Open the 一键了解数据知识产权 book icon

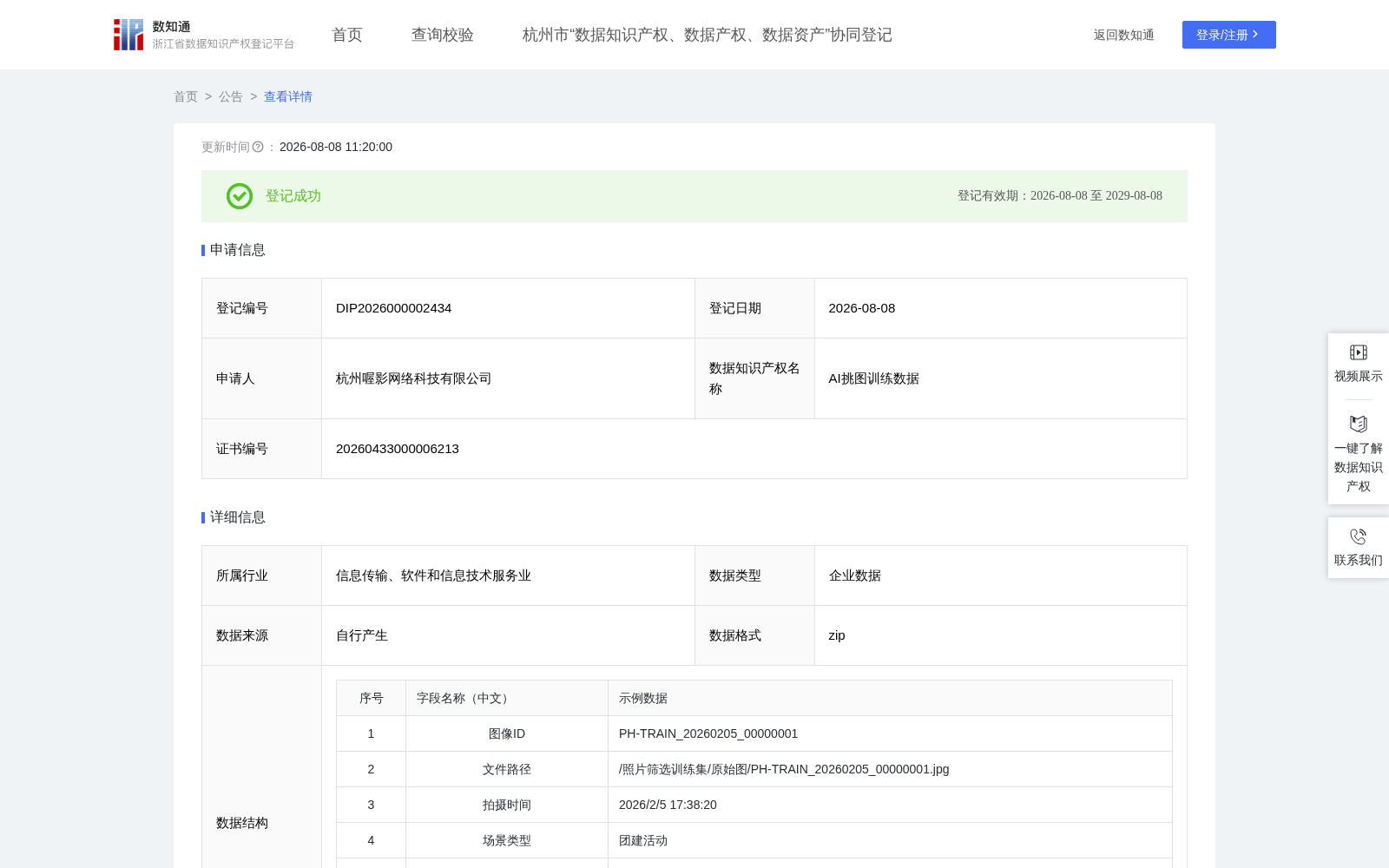[1359, 424]
